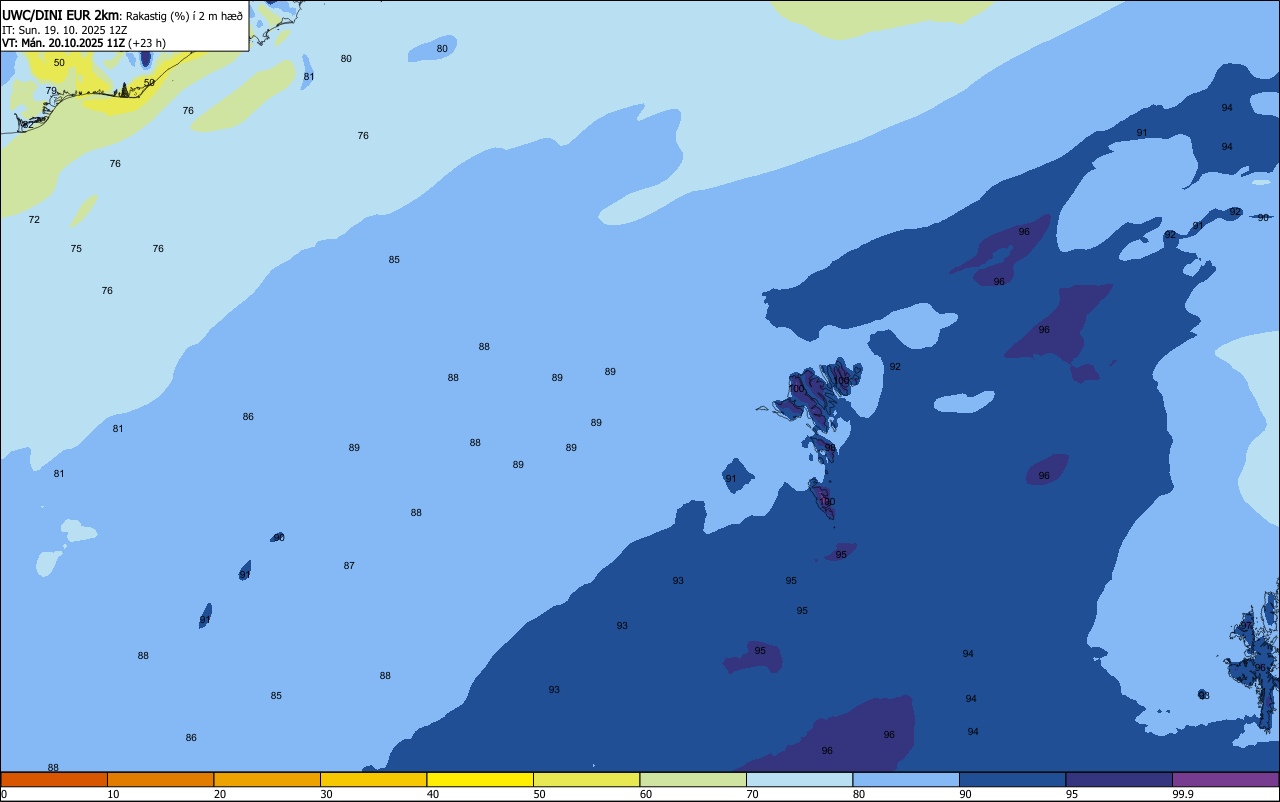Click the pale blue 70–80 legend swatch
This screenshot has height=802, width=1280.
pyautogui.click(x=799, y=779)
